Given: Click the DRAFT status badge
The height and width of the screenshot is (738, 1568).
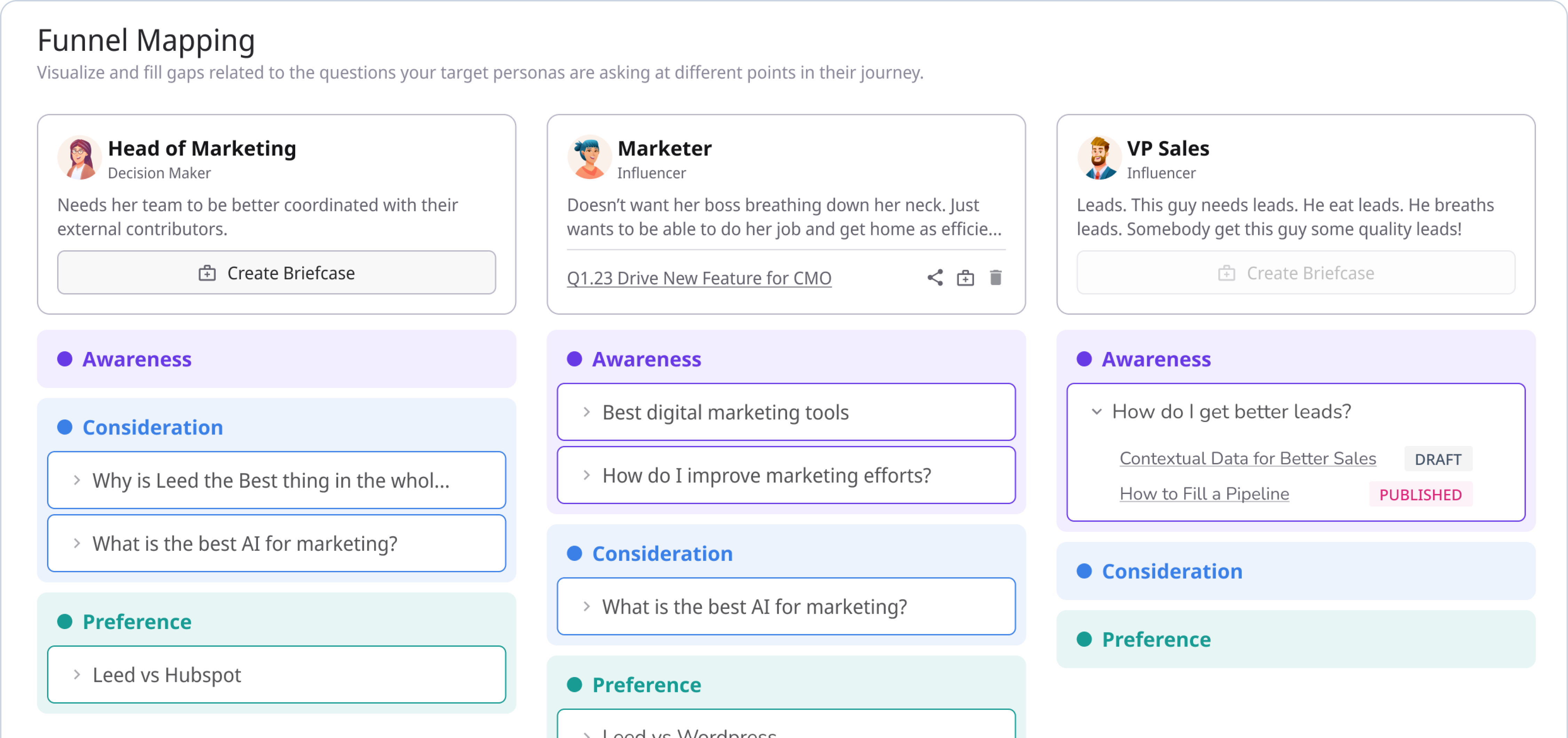Looking at the screenshot, I should pyautogui.click(x=1438, y=459).
